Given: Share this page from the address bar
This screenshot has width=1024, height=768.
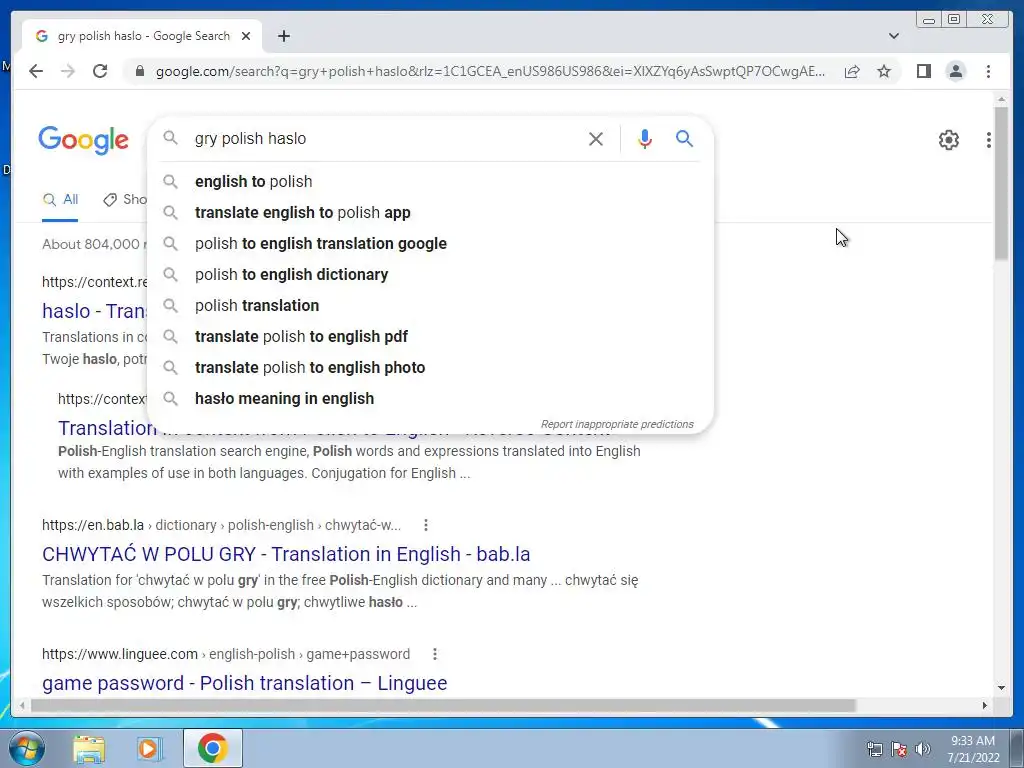Looking at the screenshot, I should (852, 71).
